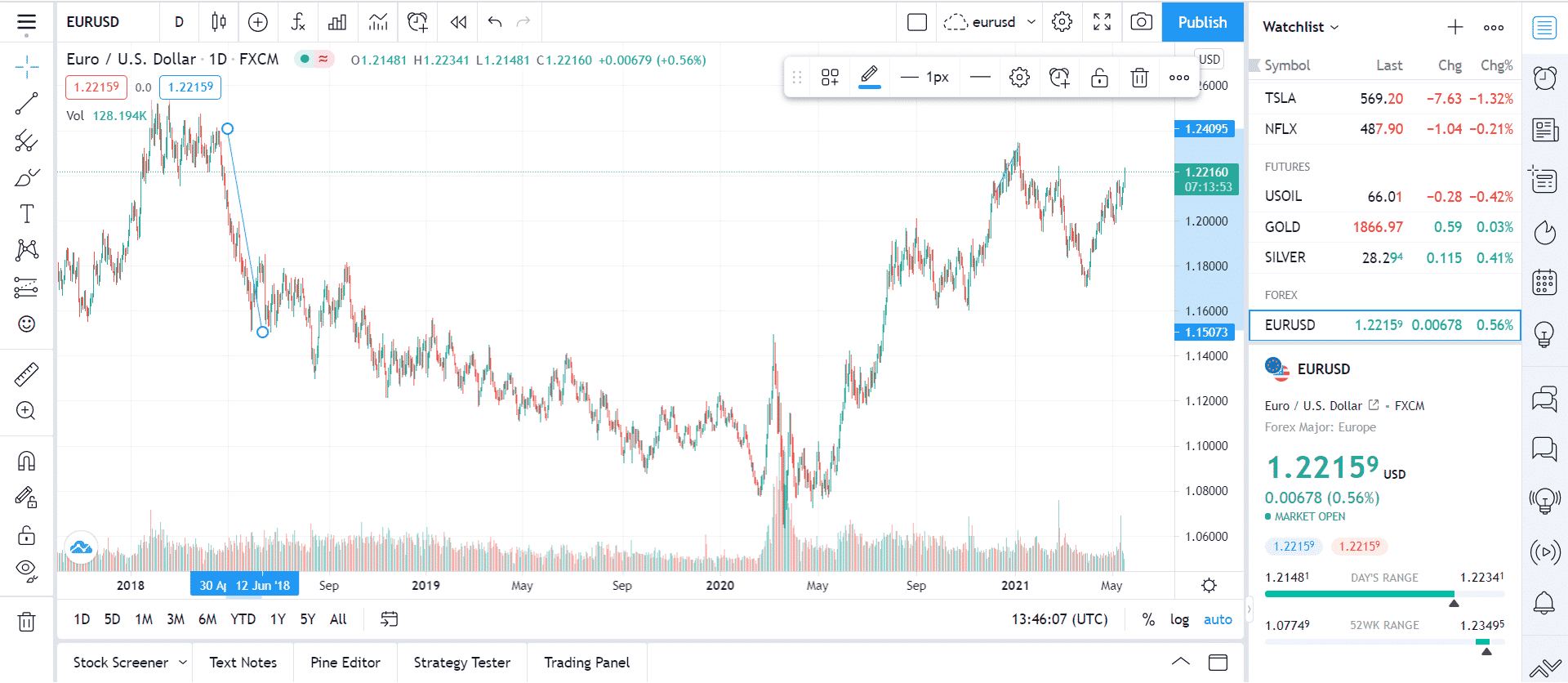1568x683 pixels.
Task: Select the 1D time range
Action: (82, 619)
